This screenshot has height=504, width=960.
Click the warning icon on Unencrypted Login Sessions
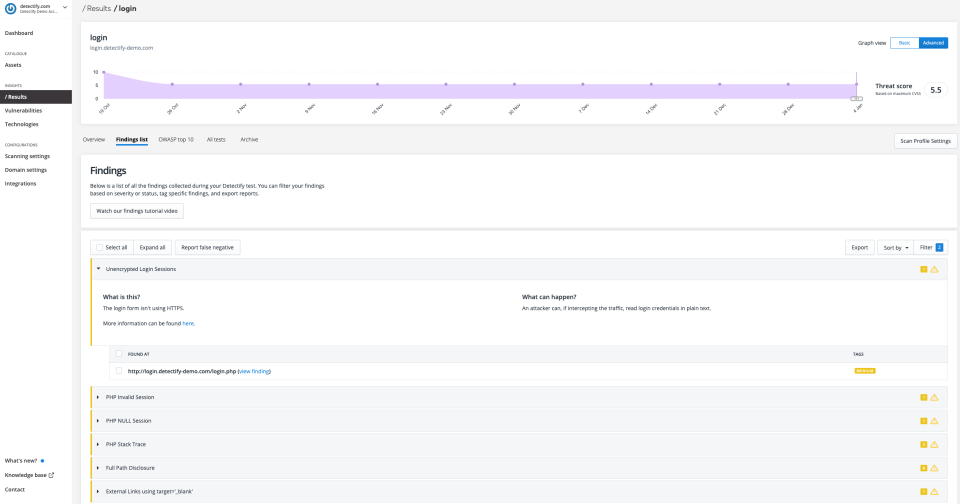(934, 269)
